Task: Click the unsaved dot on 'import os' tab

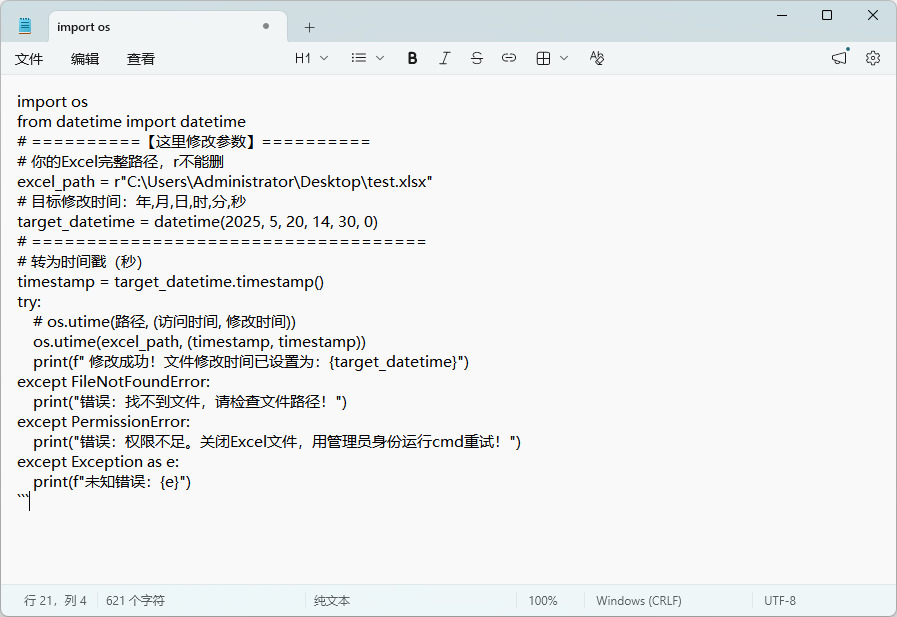Action: click(x=266, y=26)
